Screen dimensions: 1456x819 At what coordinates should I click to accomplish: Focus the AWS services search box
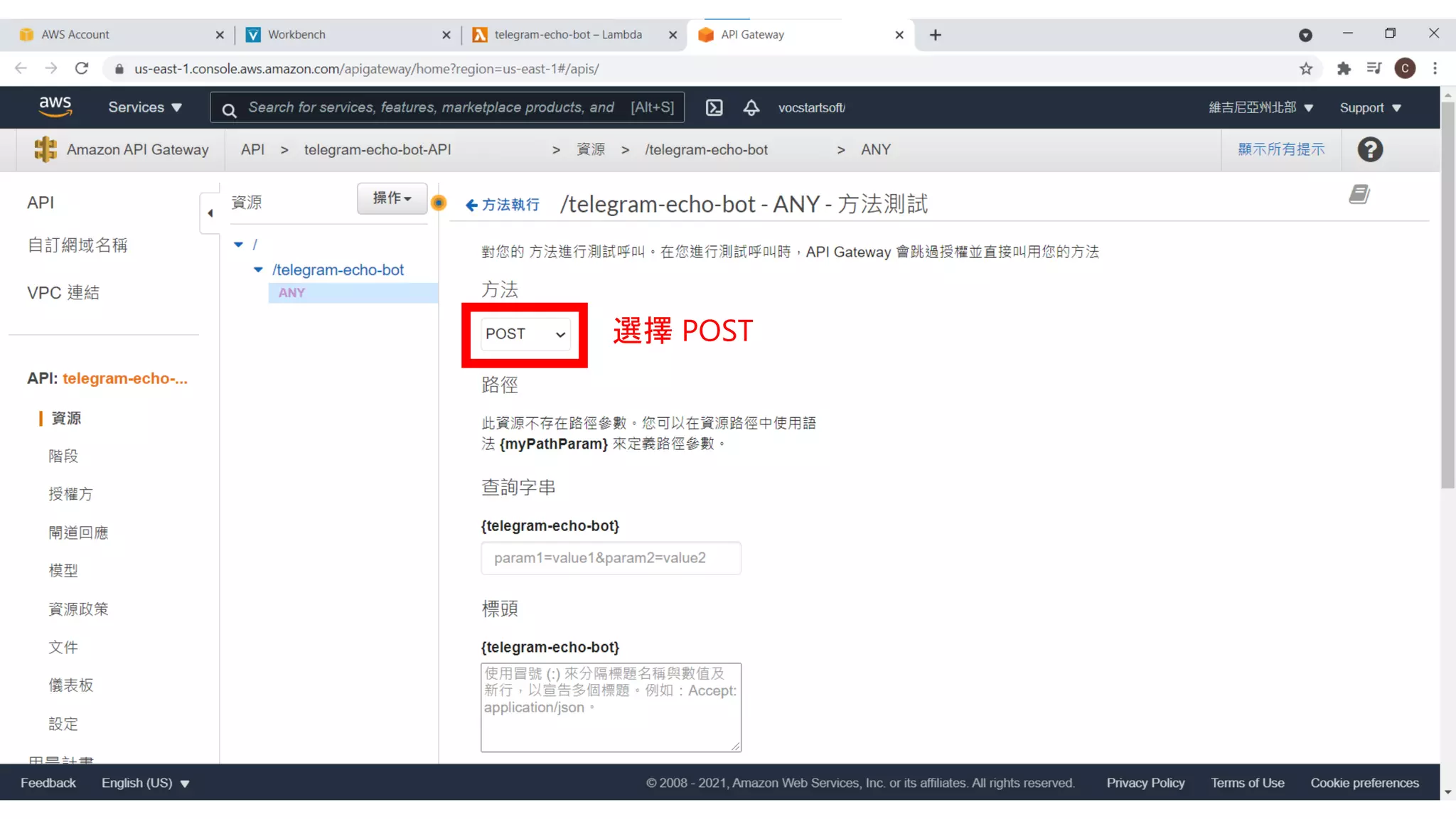pyautogui.click(x=447, y=107)
